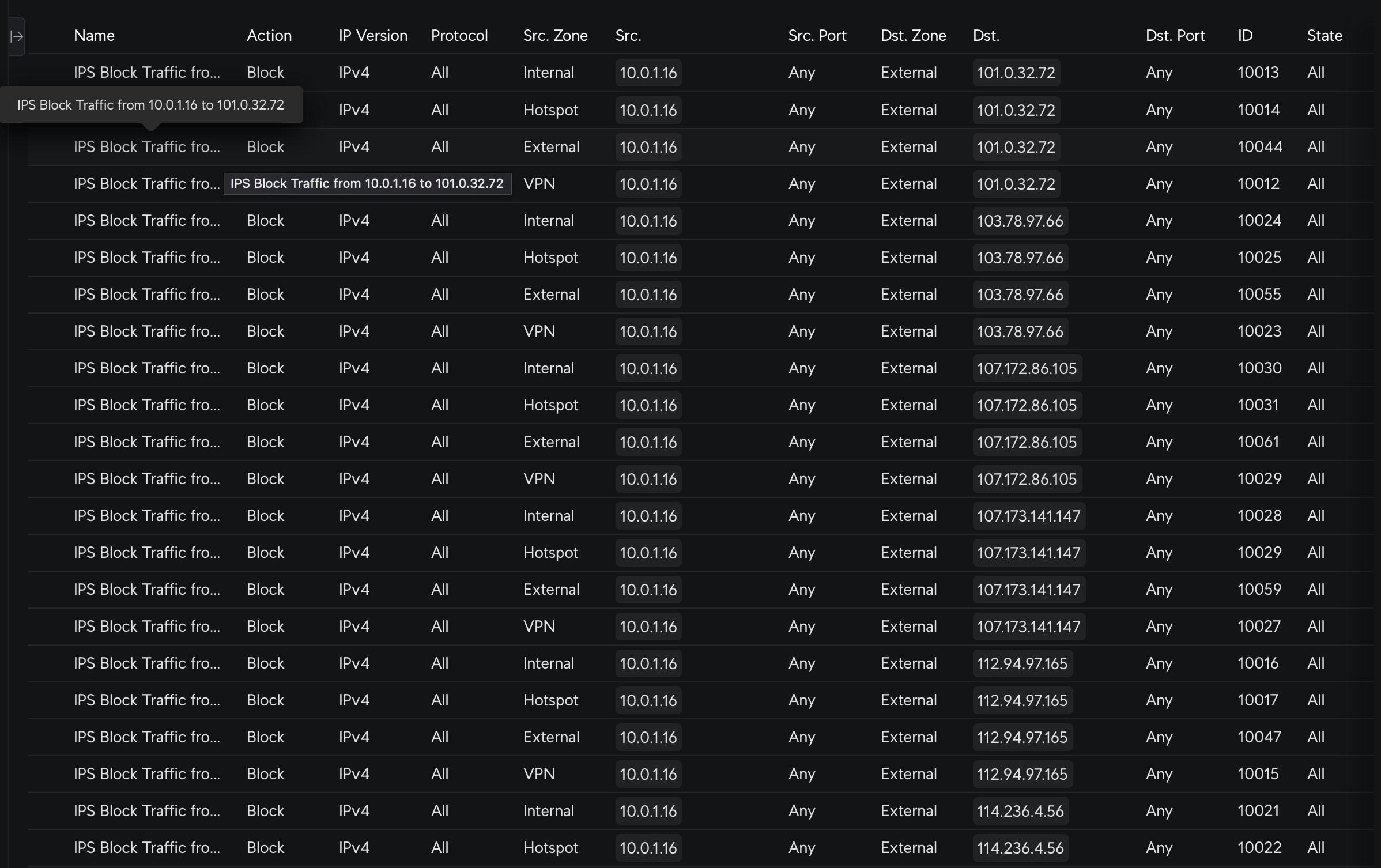
Task: Click the Action column header
Action: click(269, 36)
